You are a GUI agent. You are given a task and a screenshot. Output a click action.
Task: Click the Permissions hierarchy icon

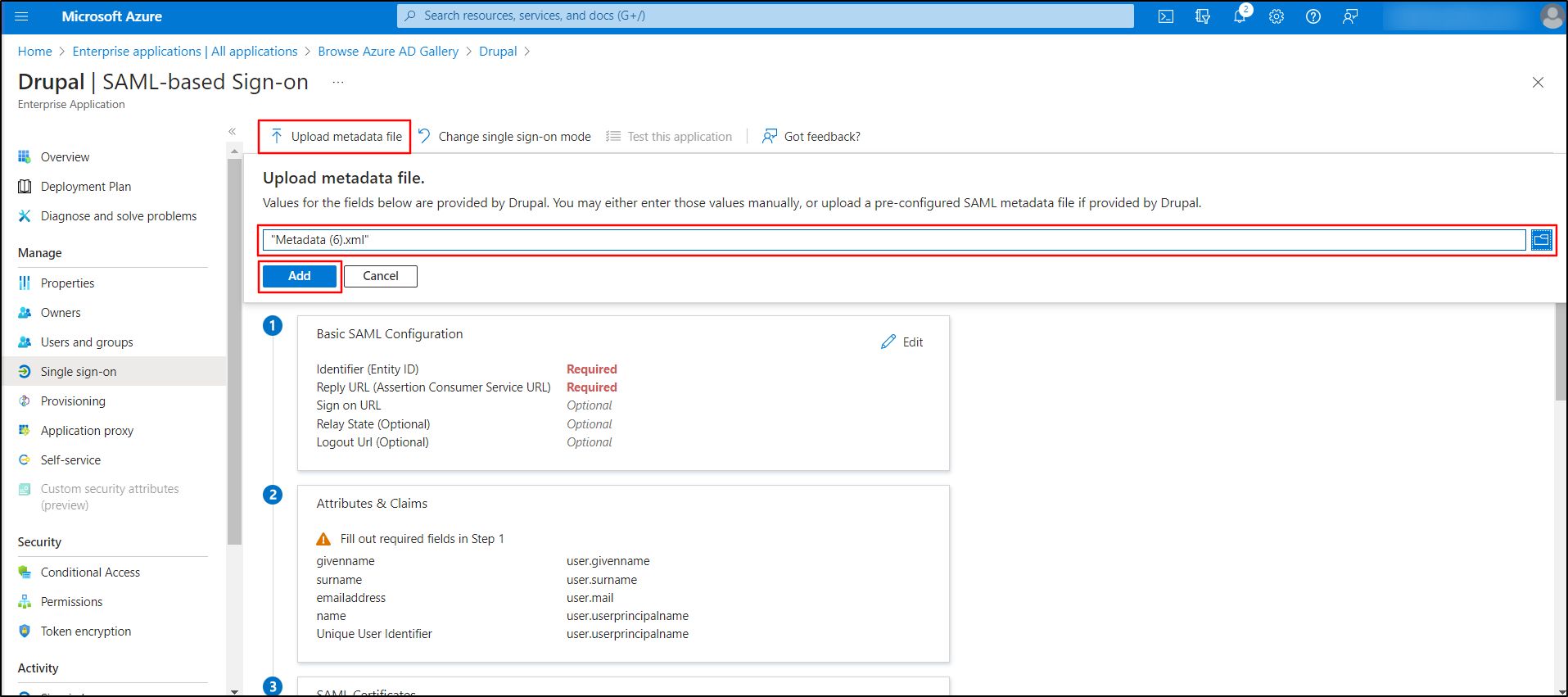pos(25,602)
